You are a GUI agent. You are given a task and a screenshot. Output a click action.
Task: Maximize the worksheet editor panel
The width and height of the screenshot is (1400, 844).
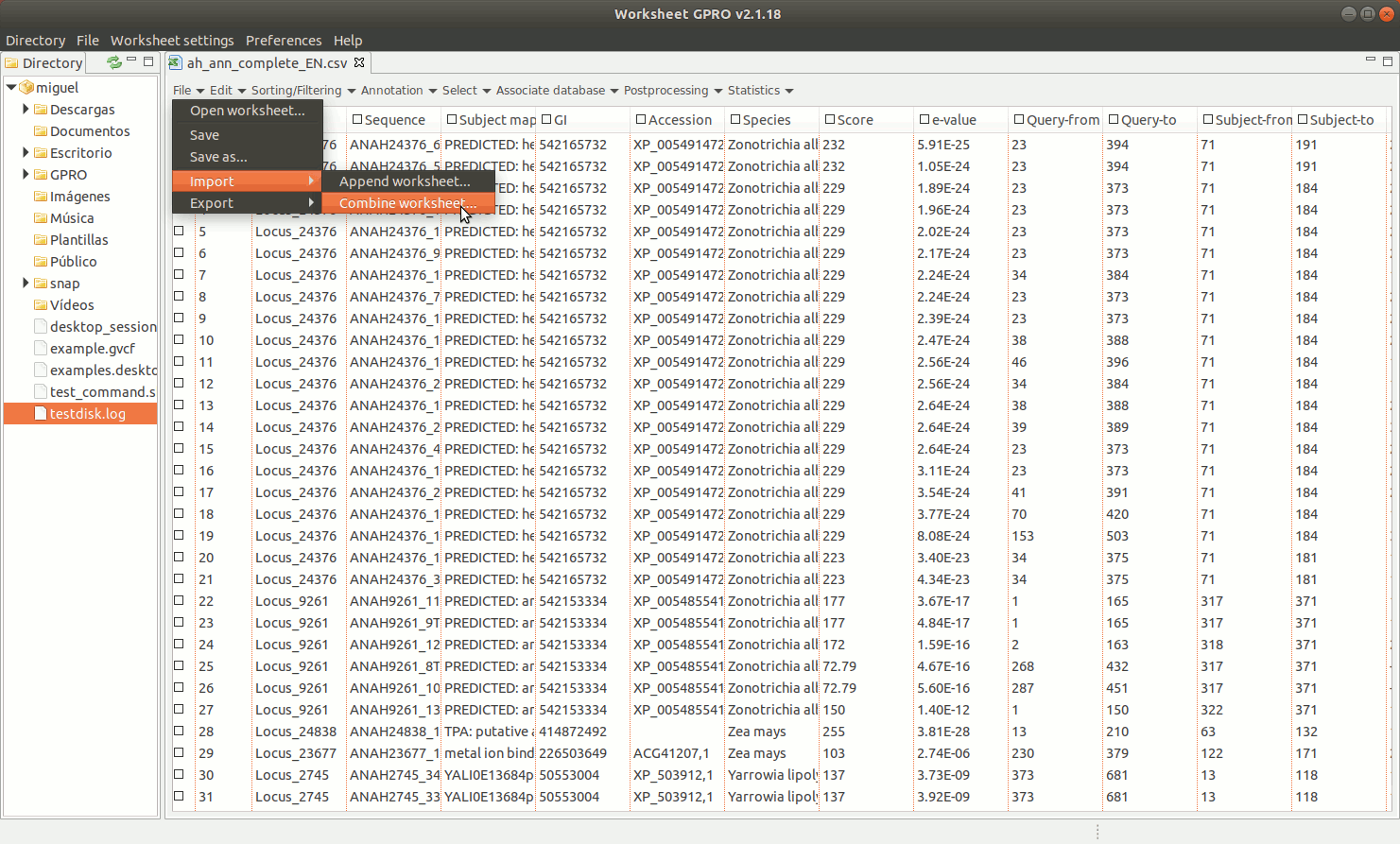[1387, 61]
